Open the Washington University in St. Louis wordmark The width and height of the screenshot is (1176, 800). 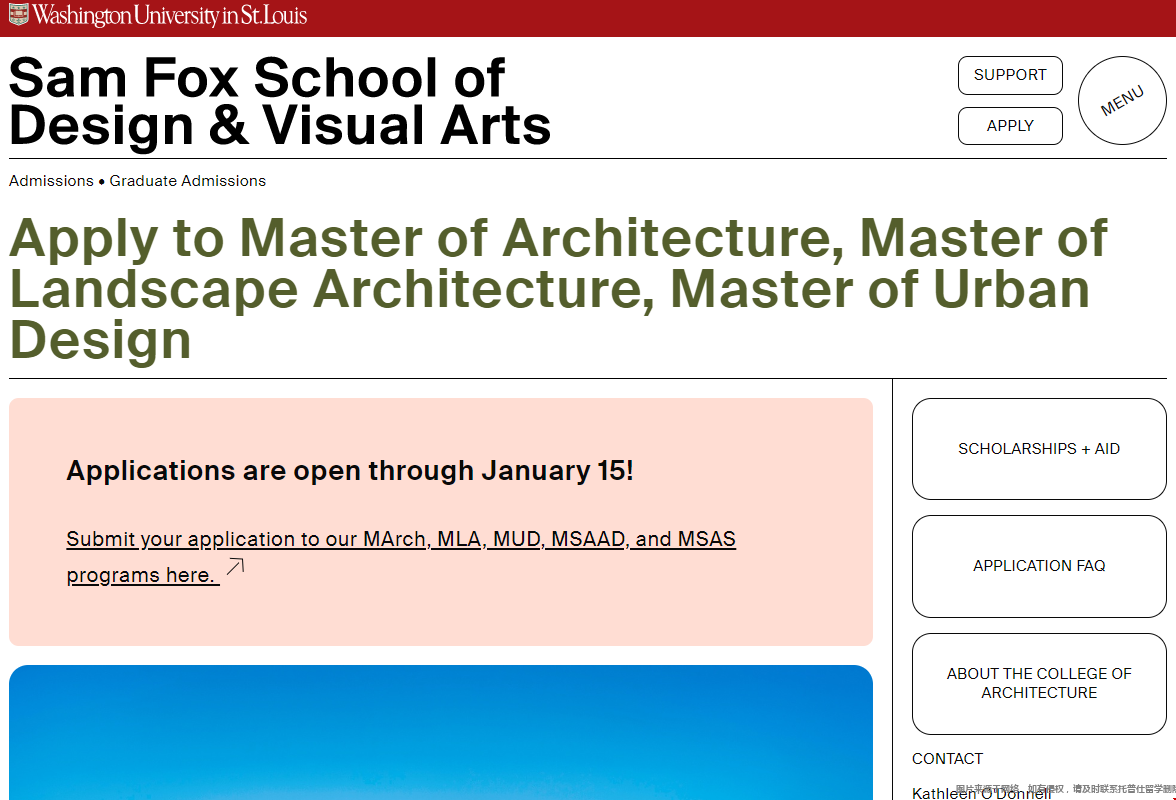(x=170, y=16)
